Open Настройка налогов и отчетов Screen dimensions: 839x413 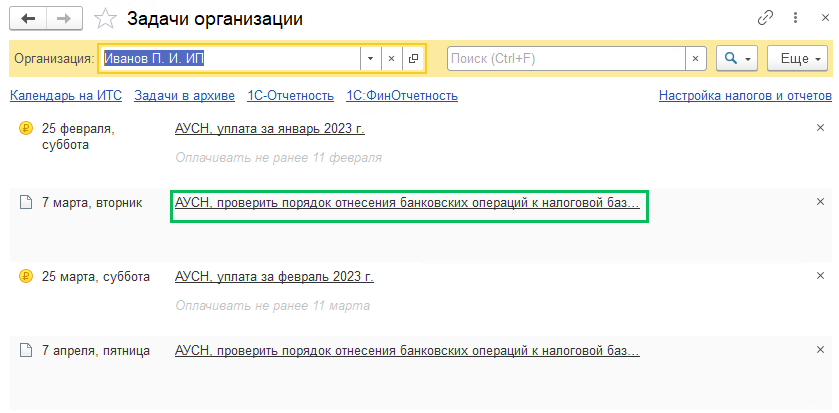point(745,96)
